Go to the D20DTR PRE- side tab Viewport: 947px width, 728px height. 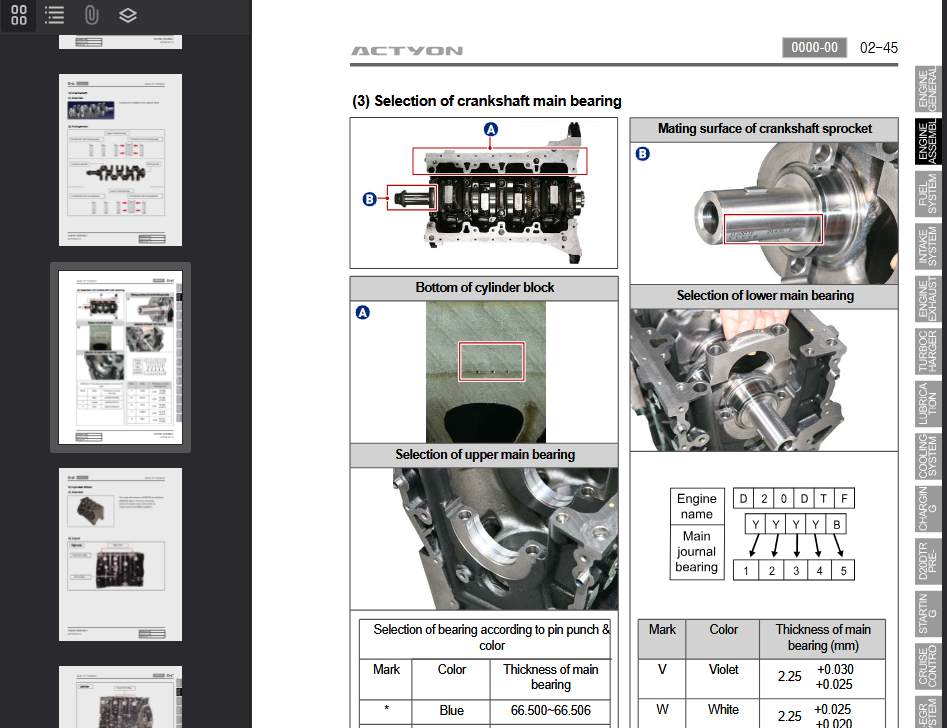928,561
